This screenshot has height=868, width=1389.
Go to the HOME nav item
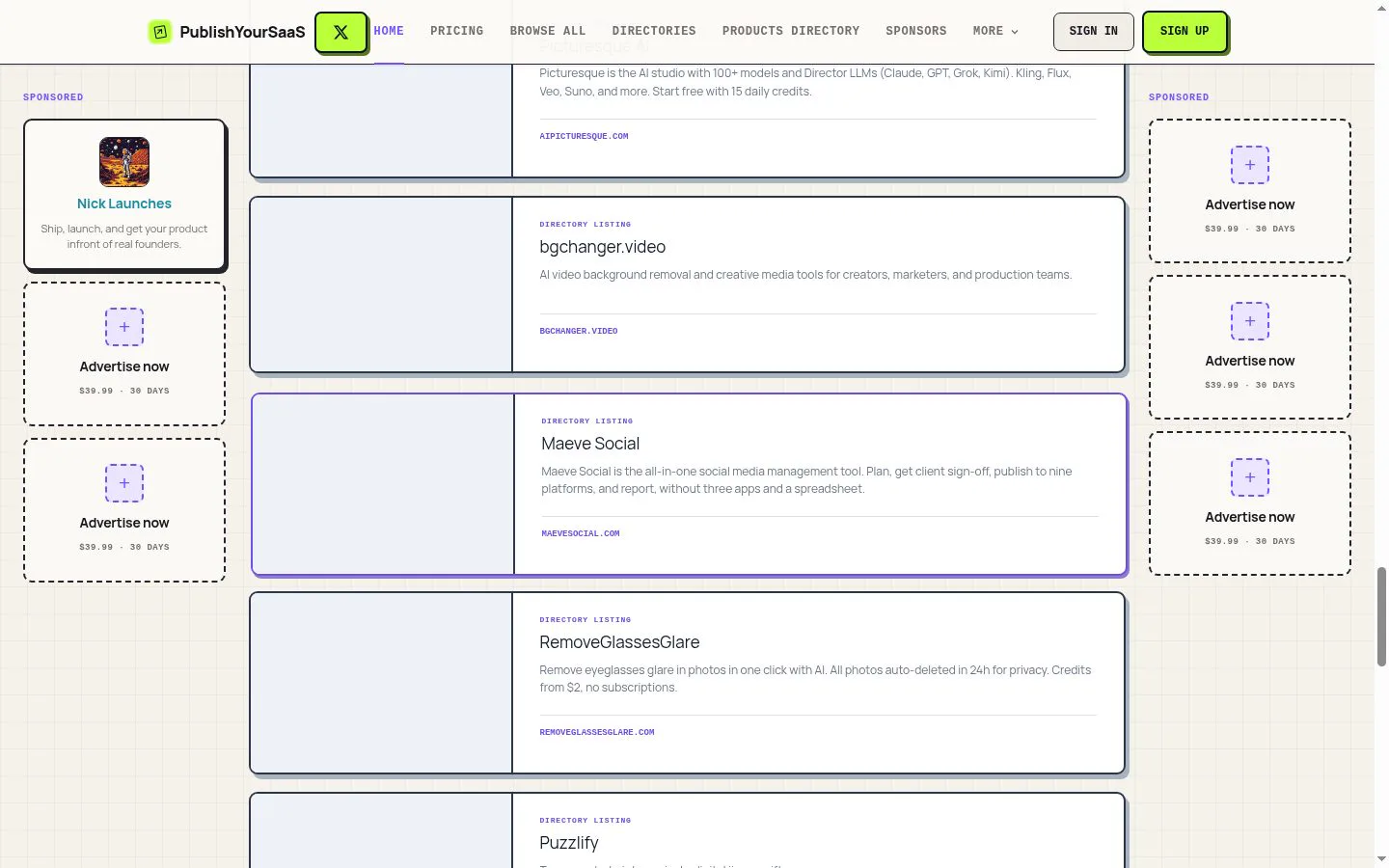click(x=389, y=31)
